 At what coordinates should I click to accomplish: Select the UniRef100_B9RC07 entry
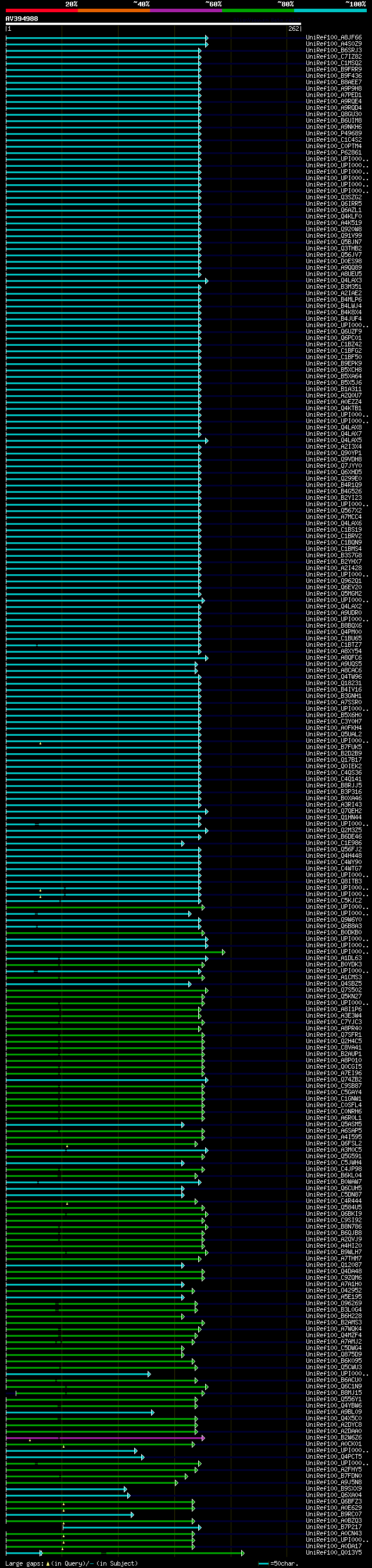334,1515
